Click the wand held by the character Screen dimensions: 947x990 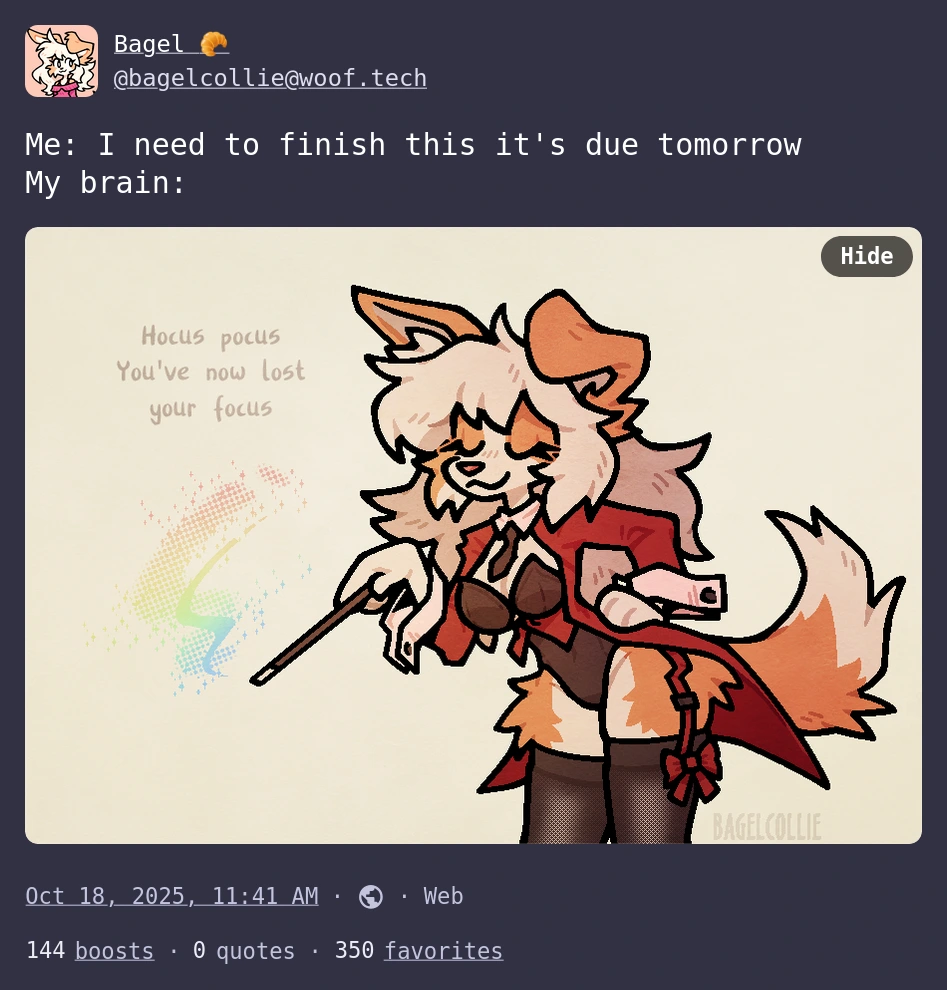tap(320, 636)
